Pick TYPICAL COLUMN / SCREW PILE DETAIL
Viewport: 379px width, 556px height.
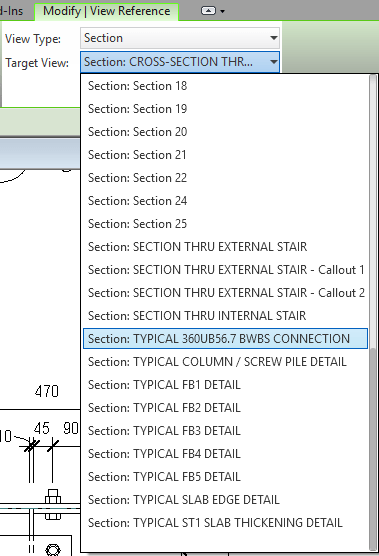tap(225, 362)
